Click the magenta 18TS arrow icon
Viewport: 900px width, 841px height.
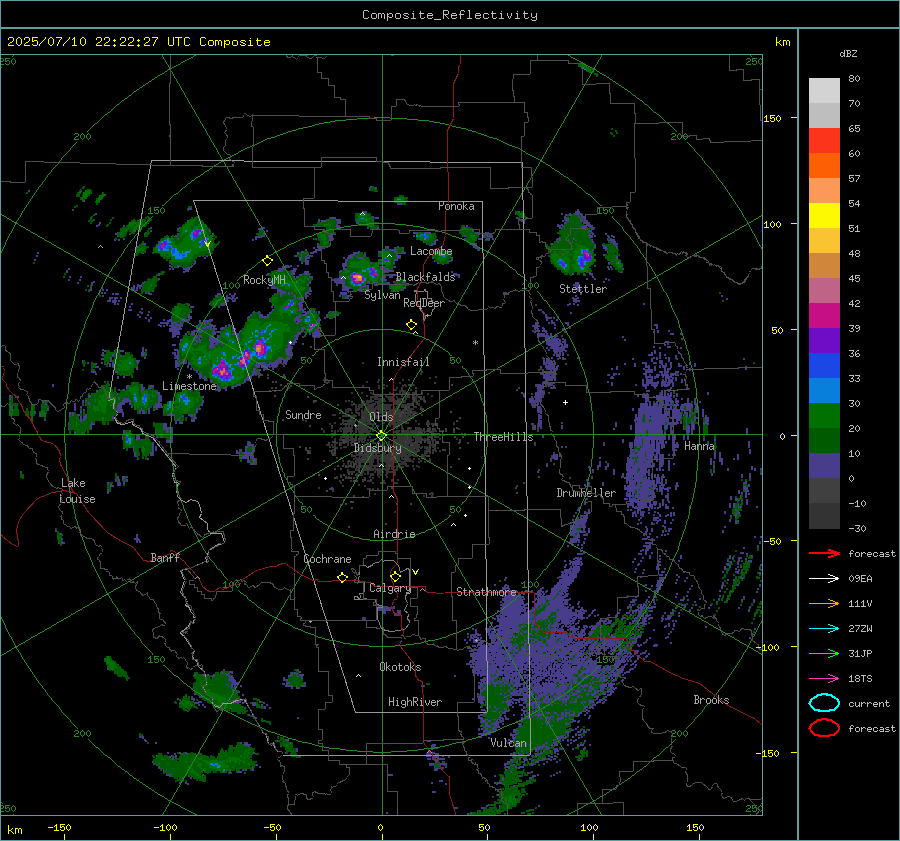click(824, 679)
